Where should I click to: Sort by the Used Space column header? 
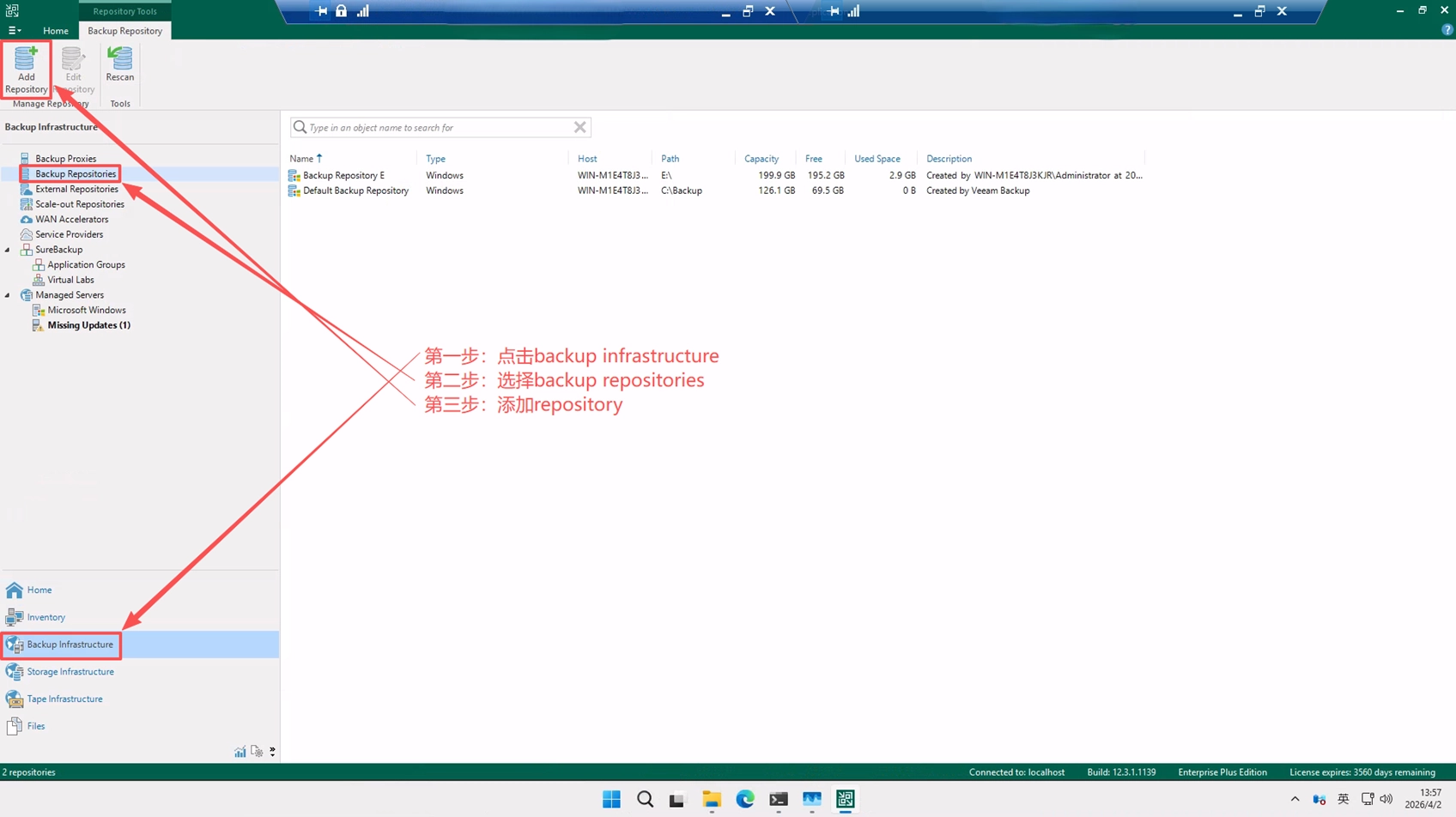[x=877, y=159]
